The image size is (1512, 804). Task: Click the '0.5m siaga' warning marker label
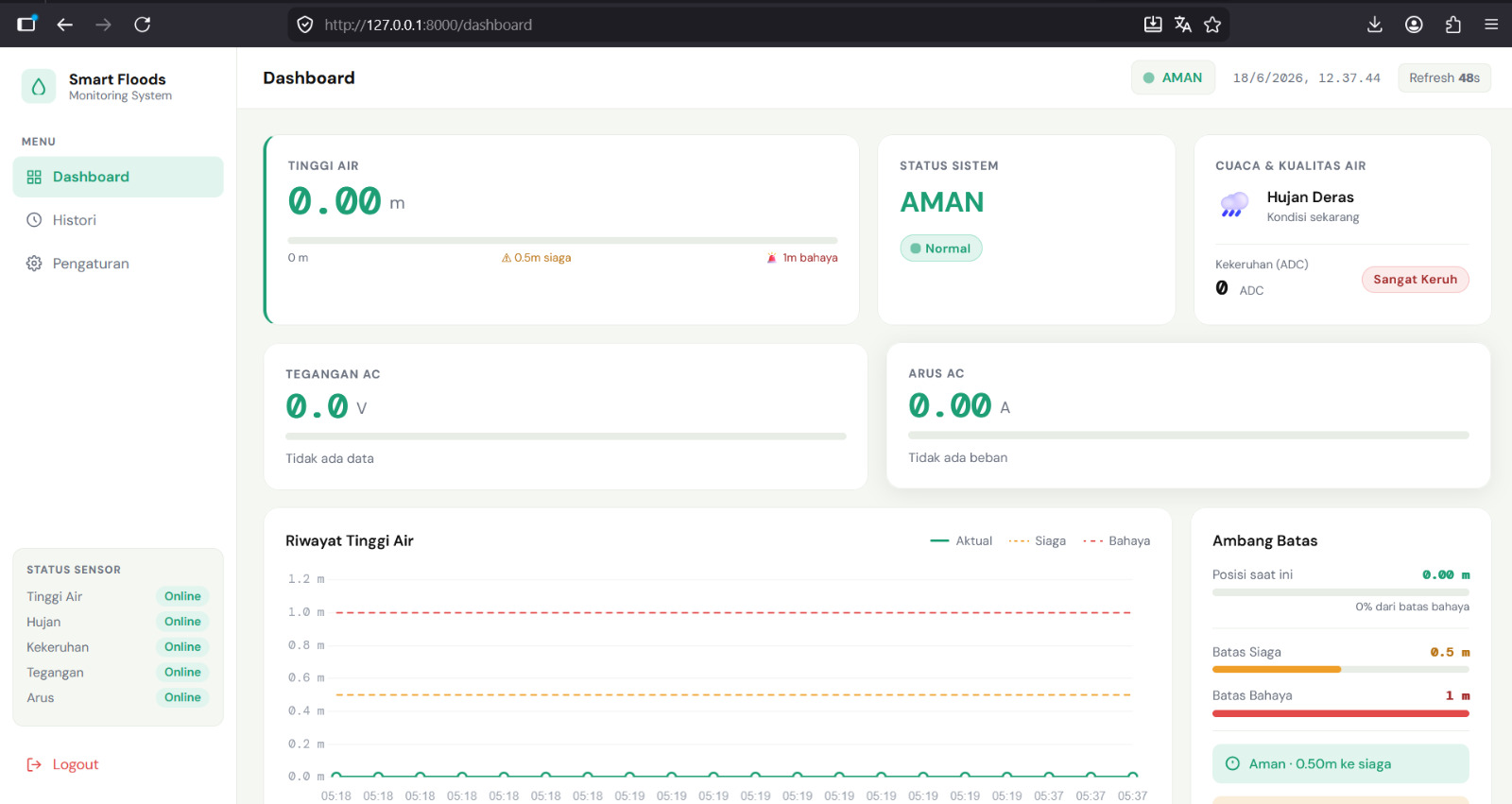coord(537,258)
